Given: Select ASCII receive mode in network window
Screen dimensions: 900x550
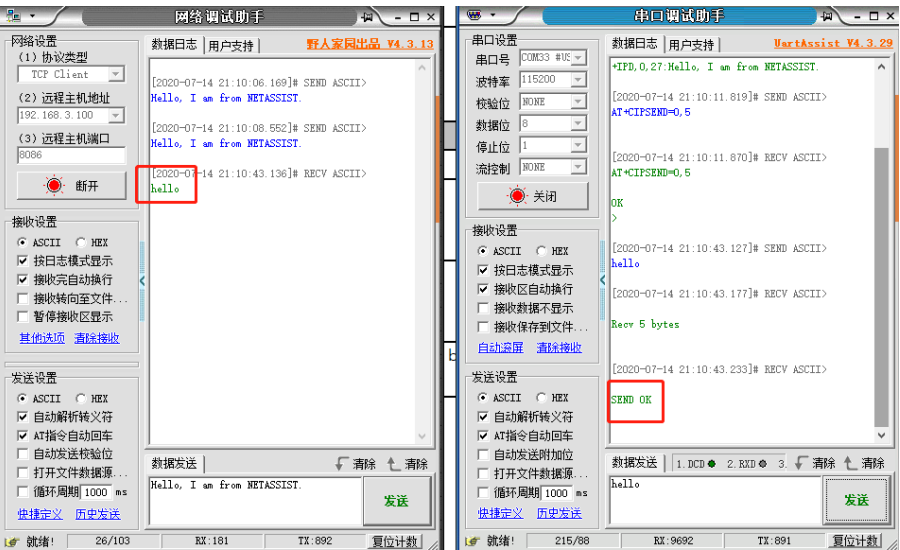Looking at the screenshot, I should (22, 242).
